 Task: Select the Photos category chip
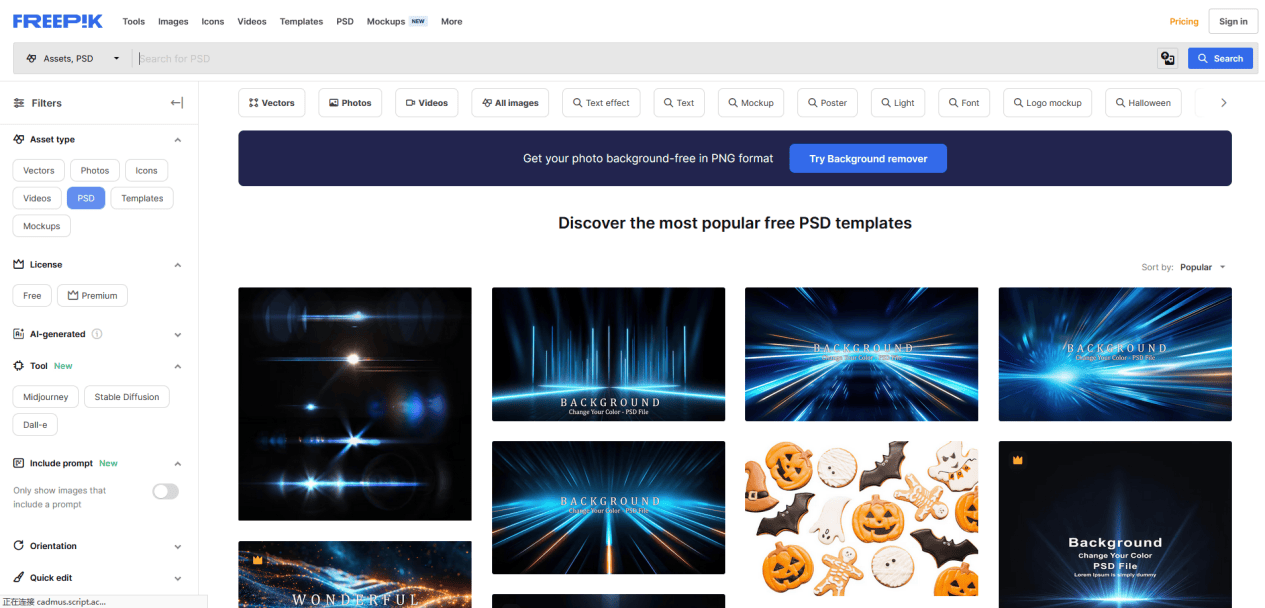349,103
